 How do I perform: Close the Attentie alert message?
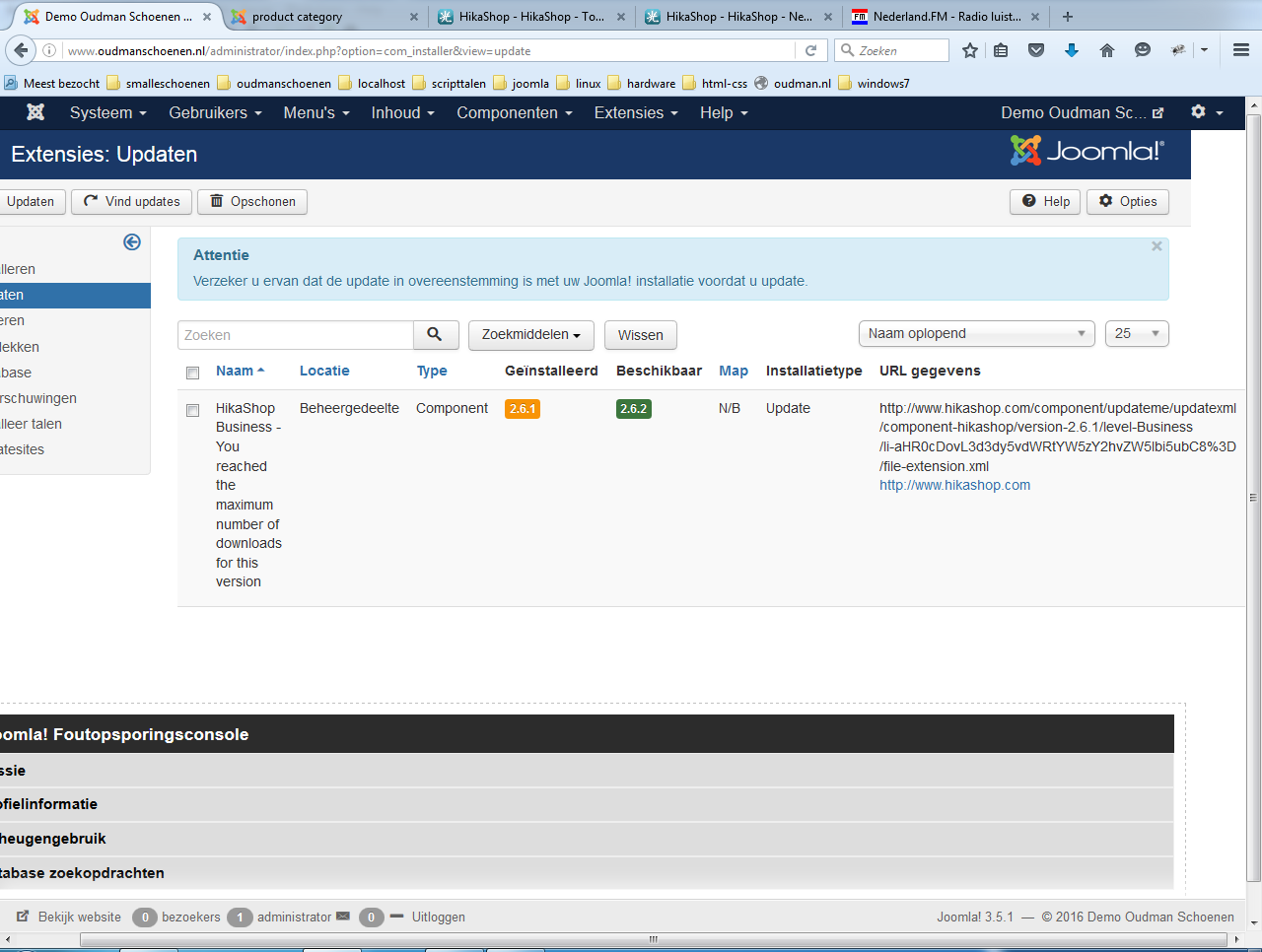point(1157,246)
